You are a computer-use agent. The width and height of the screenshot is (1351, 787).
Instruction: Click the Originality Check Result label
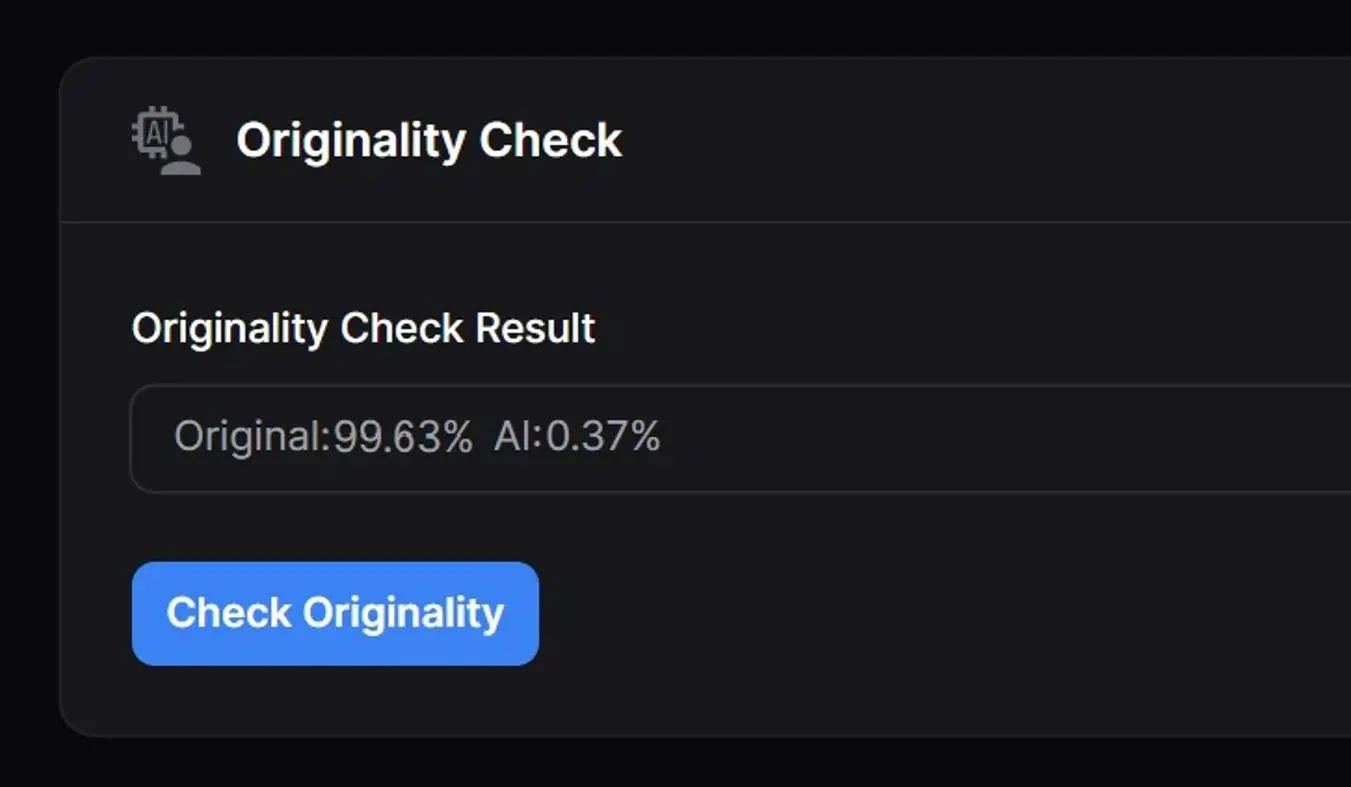click(363, 328)
